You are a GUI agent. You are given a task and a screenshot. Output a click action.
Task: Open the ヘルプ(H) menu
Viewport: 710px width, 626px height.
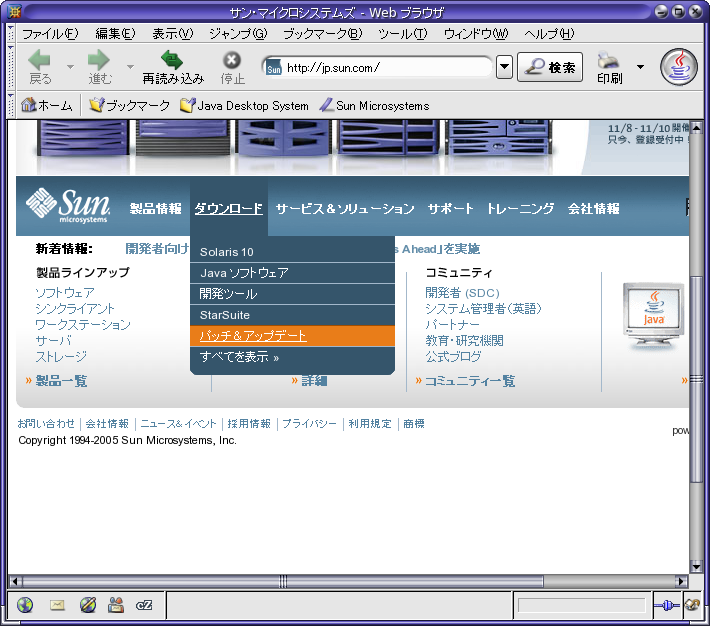pos(549,34)
